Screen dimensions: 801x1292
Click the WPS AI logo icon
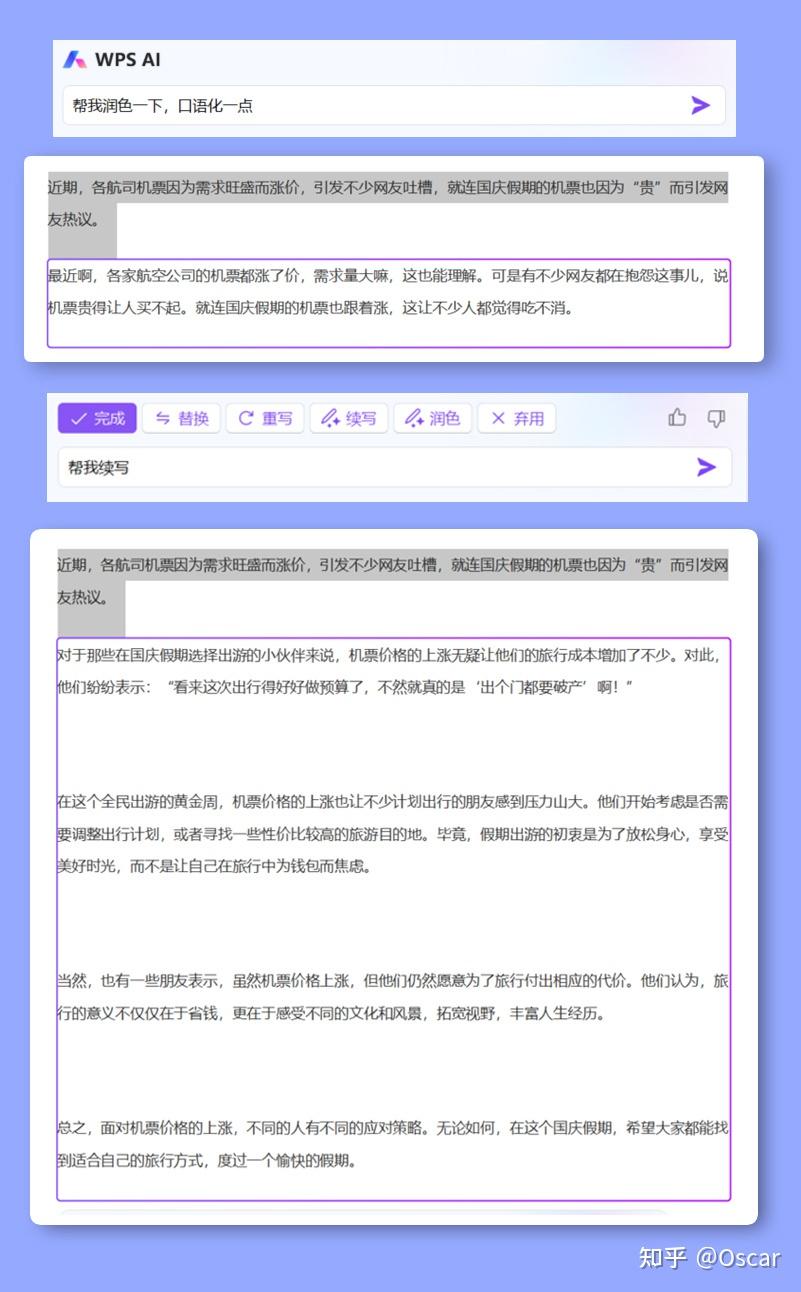[75, 60]
